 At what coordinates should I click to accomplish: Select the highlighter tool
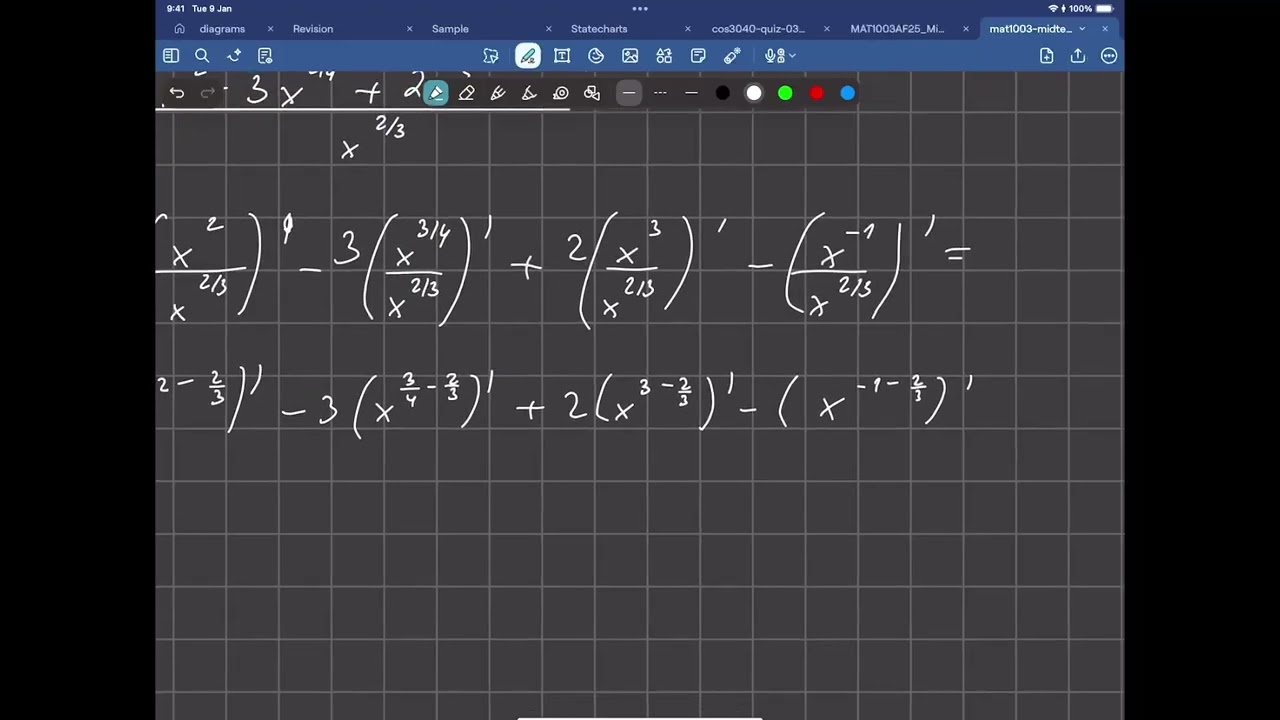[x=498, y=93]
